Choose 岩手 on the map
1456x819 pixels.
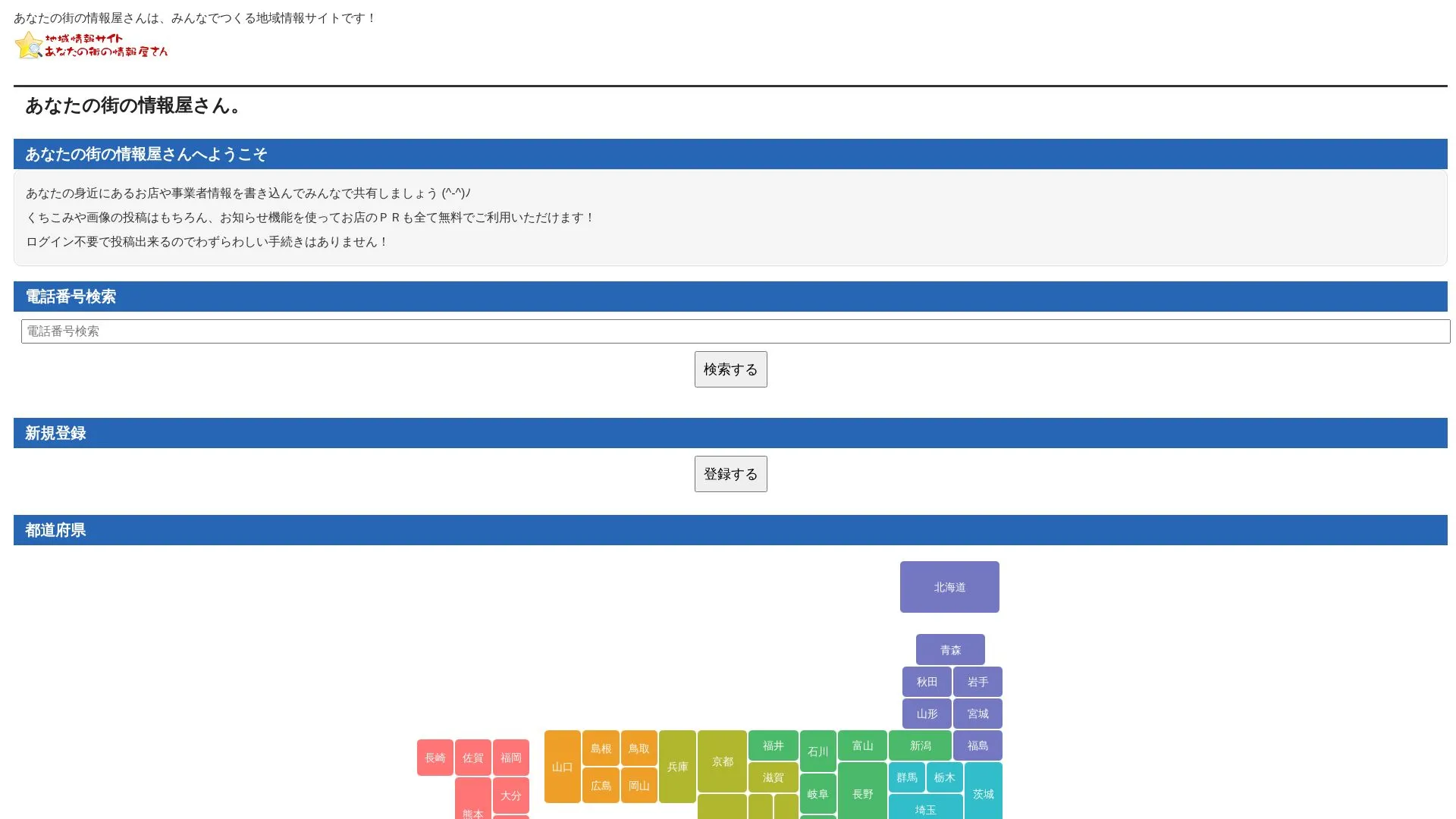pyautogui.click(x=977, y=682)
